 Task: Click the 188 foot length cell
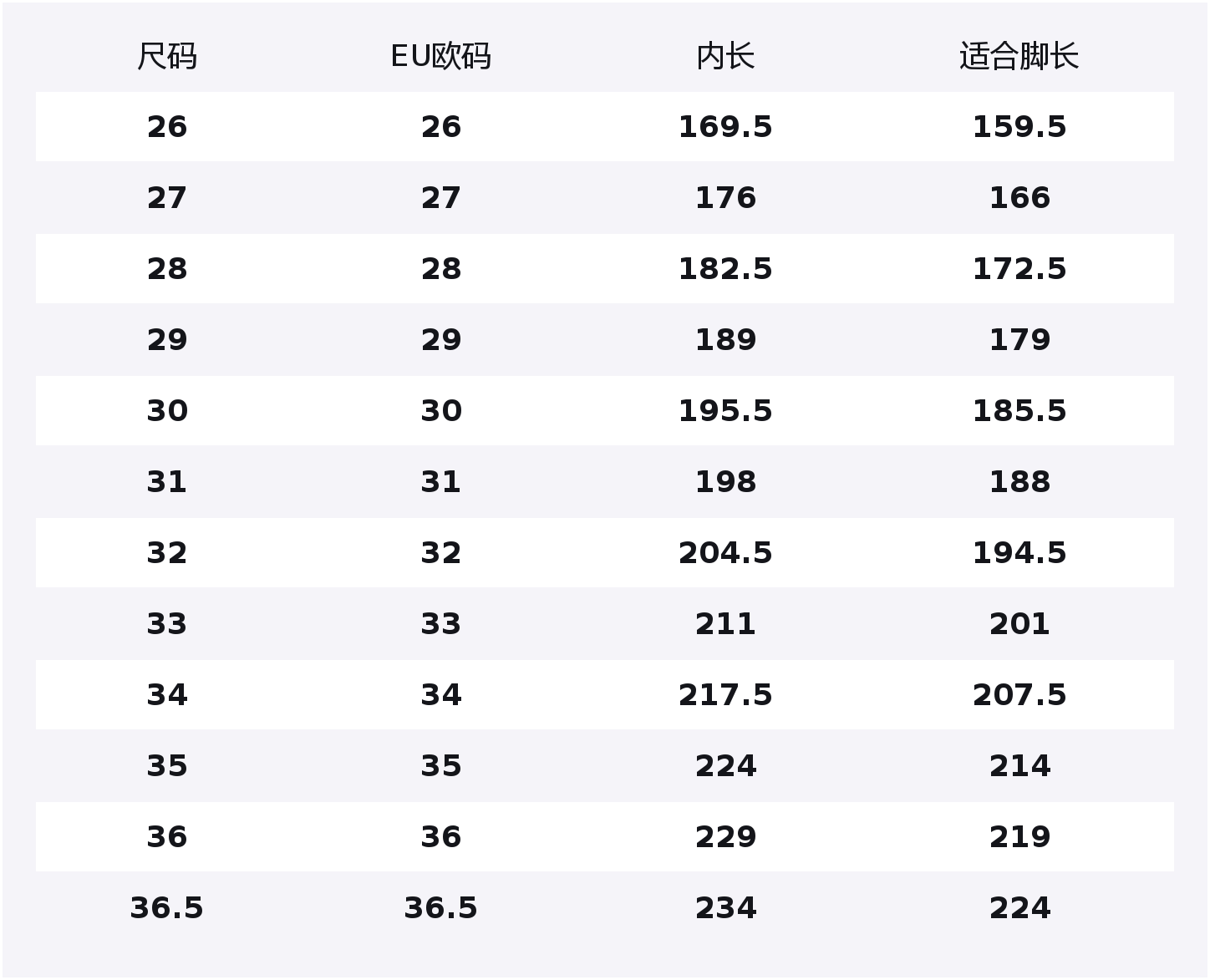click(1019, 482)
